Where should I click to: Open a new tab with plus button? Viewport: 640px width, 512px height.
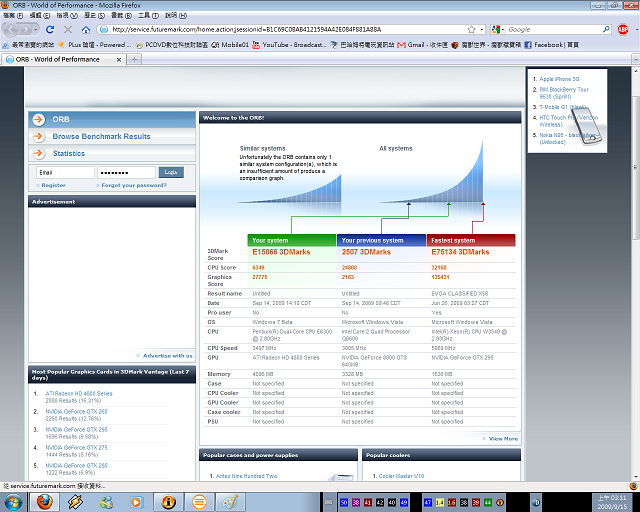(x=134, y=59)
